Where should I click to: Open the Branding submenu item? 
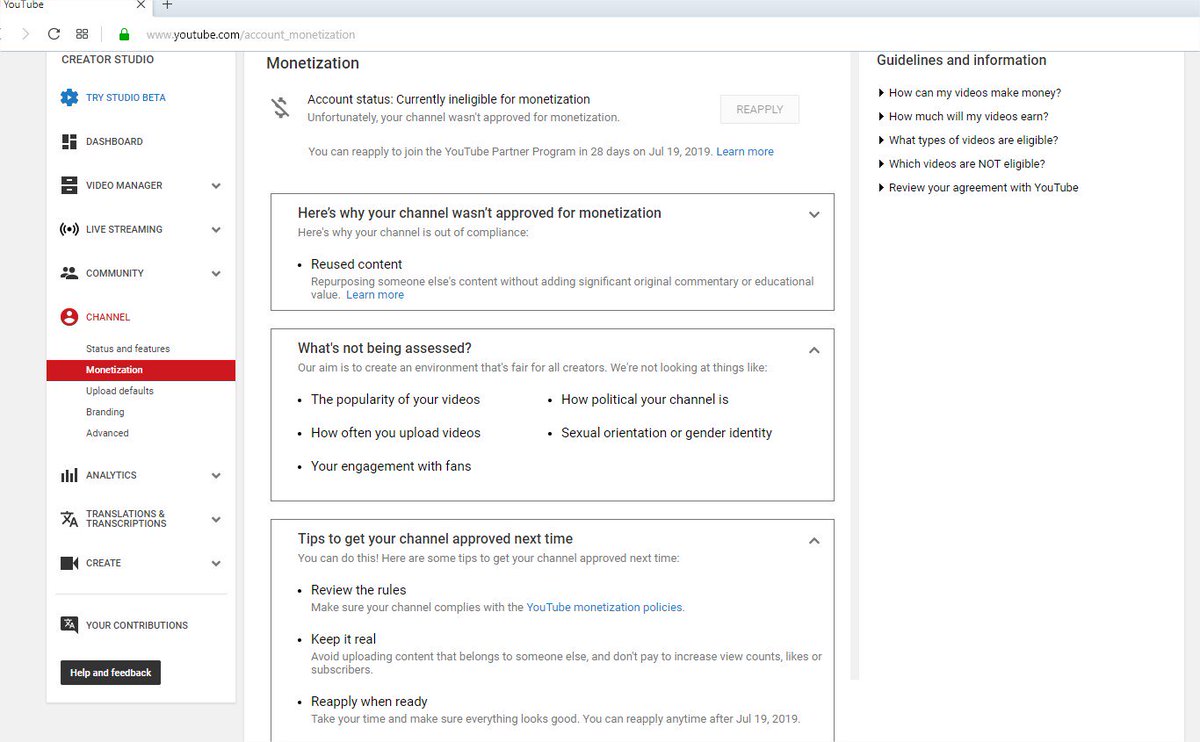click(105, 412)
